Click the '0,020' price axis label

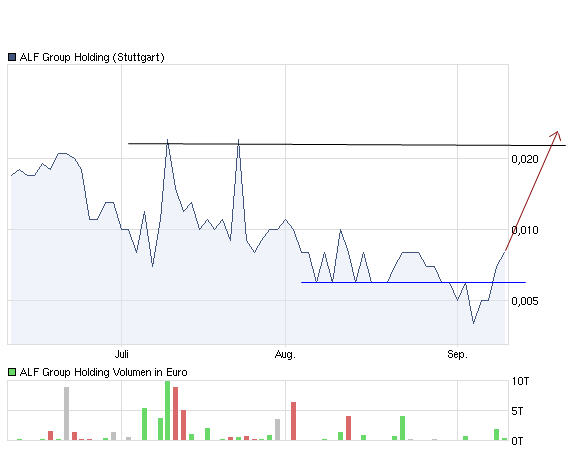[525, 159]
